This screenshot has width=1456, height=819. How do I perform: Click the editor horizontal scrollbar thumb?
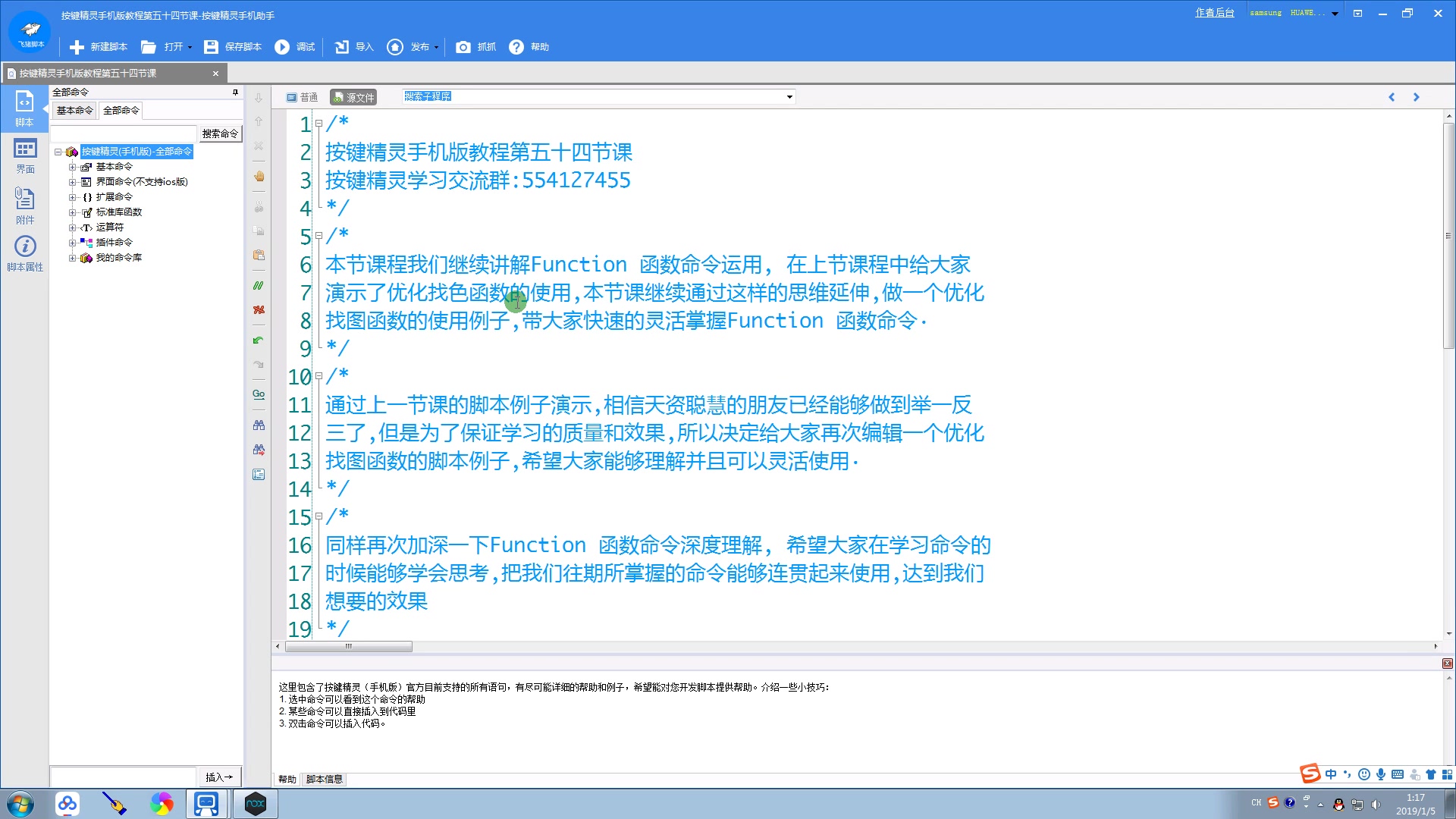349,646
